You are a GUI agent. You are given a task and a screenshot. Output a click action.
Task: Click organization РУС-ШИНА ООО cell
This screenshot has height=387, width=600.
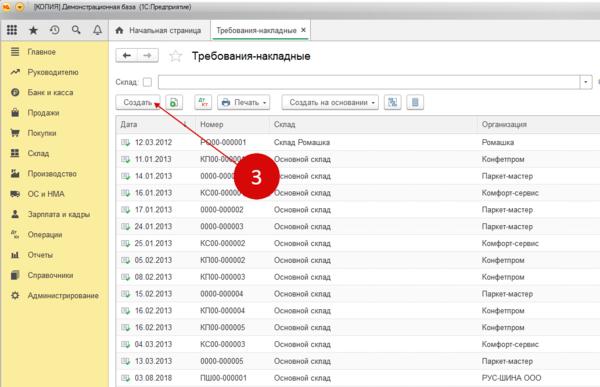coord(511,378)
